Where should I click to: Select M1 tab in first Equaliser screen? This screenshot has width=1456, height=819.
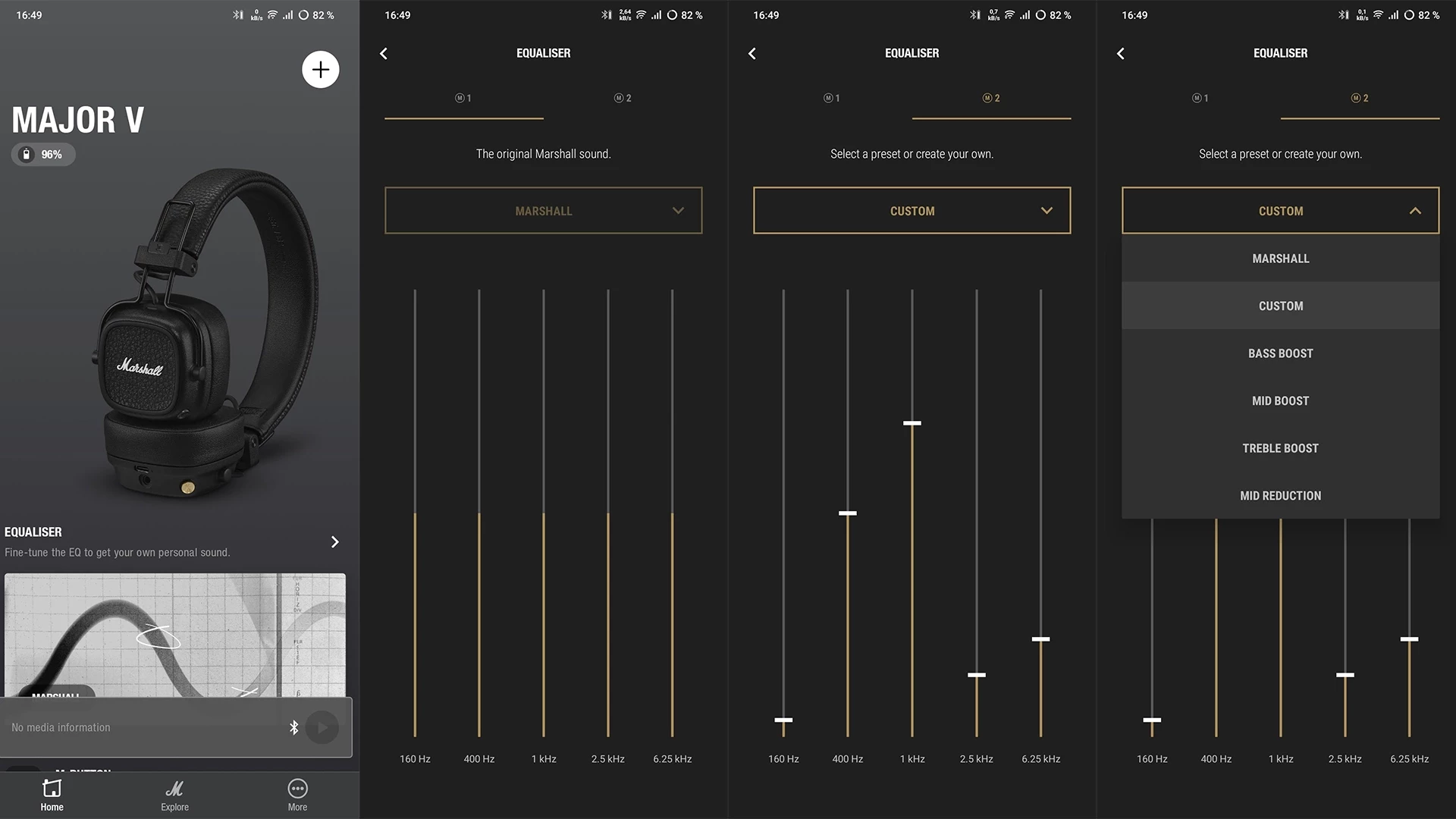click(463, 99)
